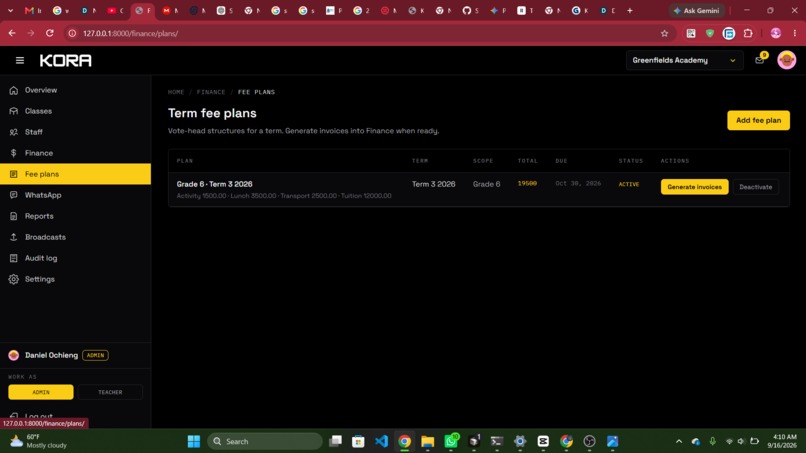Reload the page
This screenshot has height=453, width=806.
(50, 33)
